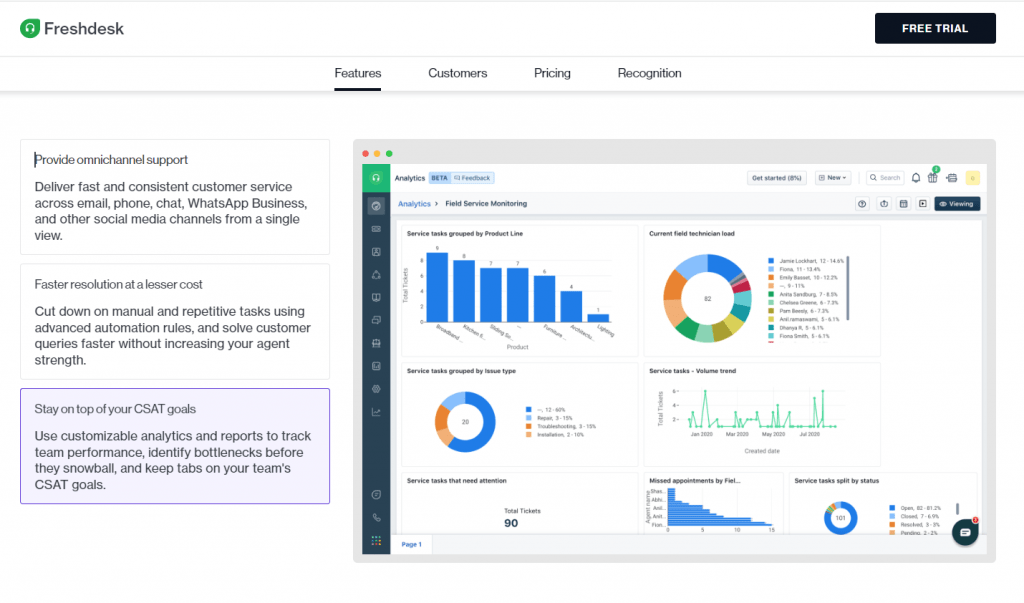The height and width of the screenshot is (603, 1024).
Task: Click the export share icon in the report toolbar
Action: (x=884, y=204)
